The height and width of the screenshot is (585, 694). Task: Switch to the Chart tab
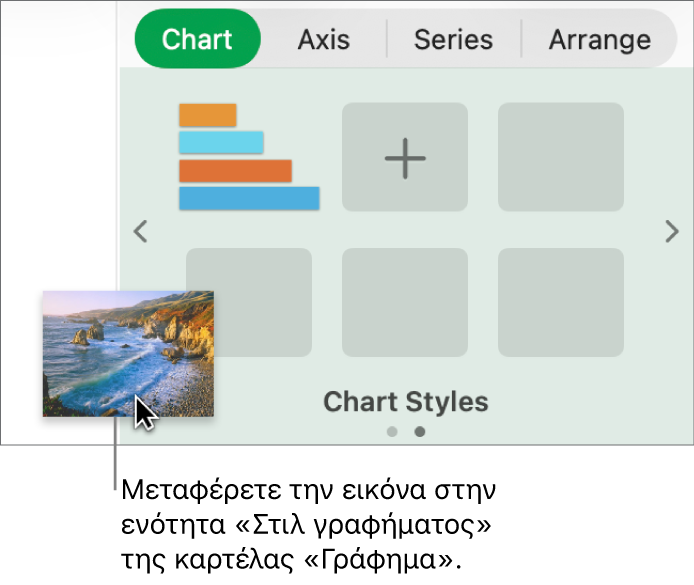coord(197,39)
